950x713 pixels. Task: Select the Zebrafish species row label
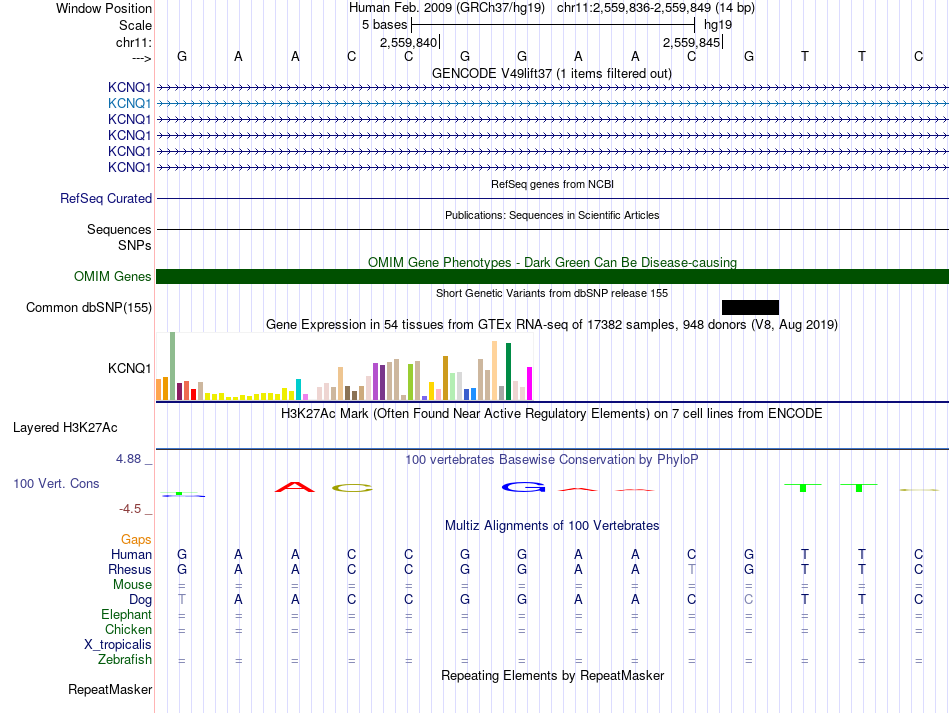coord(125,660)
